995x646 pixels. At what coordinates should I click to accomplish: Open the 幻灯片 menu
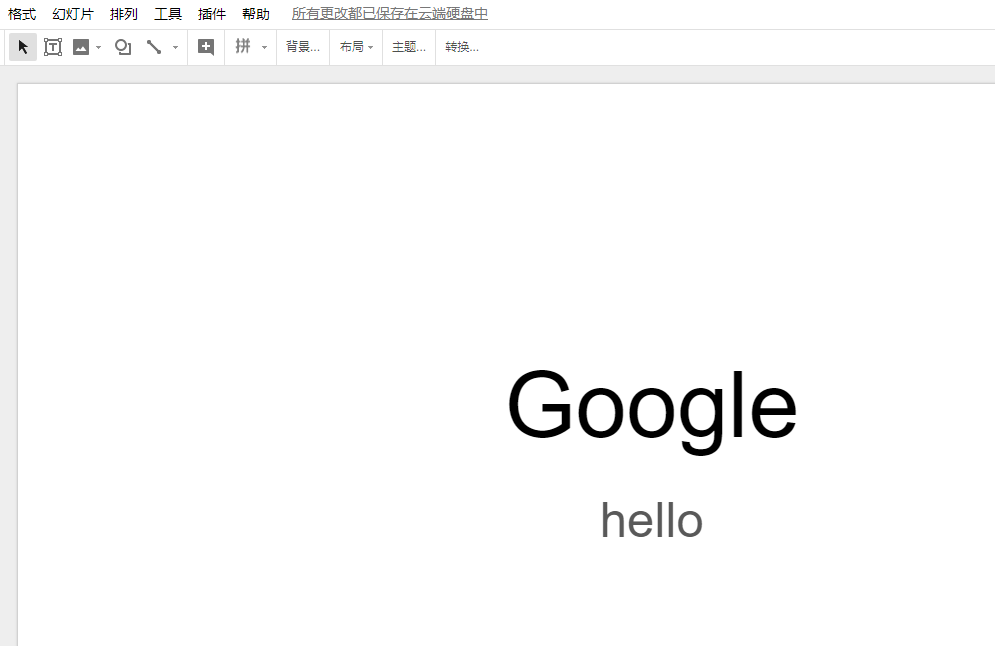point(72,13)
